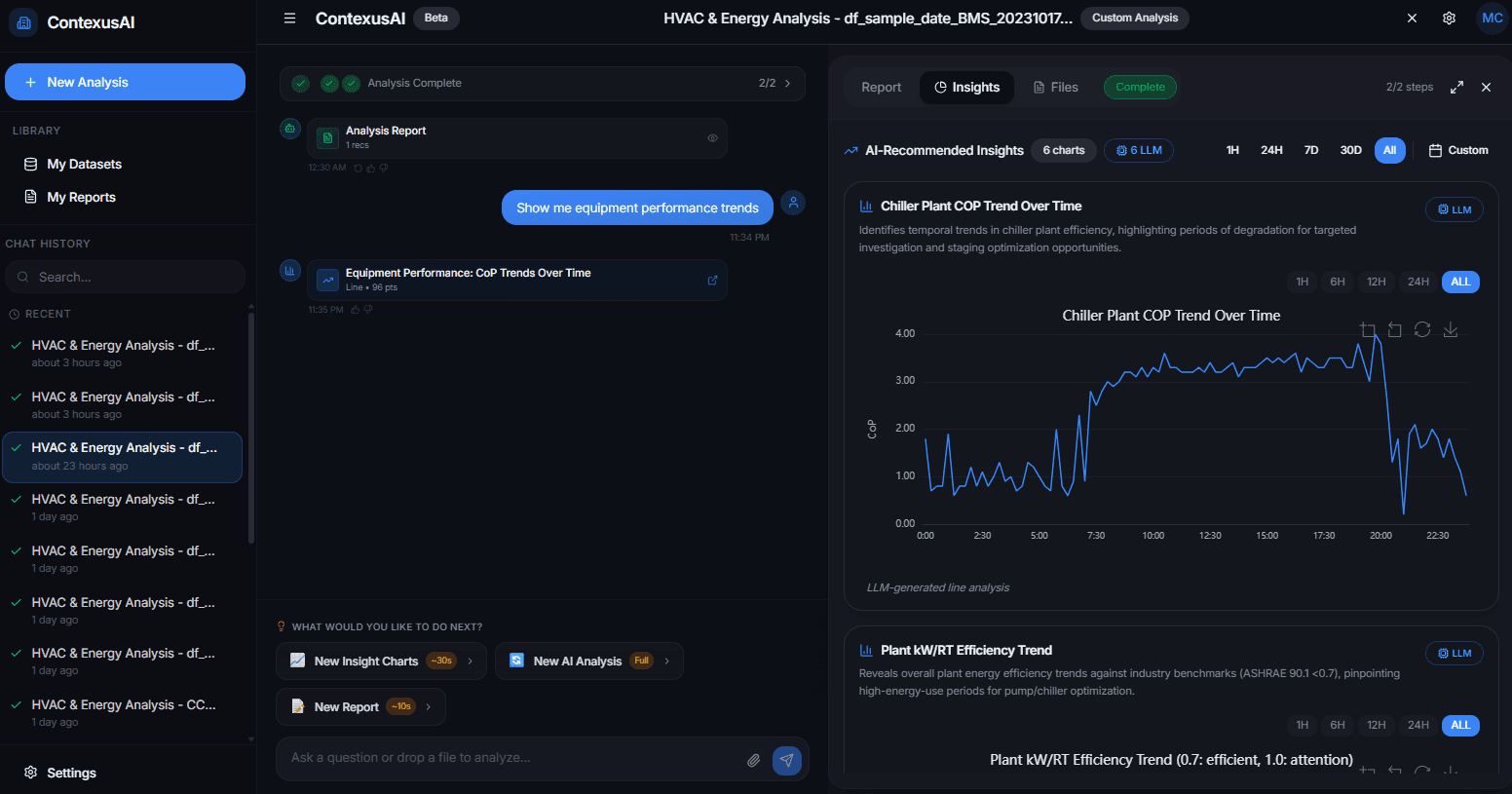Expand the insights panel to fullscreen

point(1456,87)
